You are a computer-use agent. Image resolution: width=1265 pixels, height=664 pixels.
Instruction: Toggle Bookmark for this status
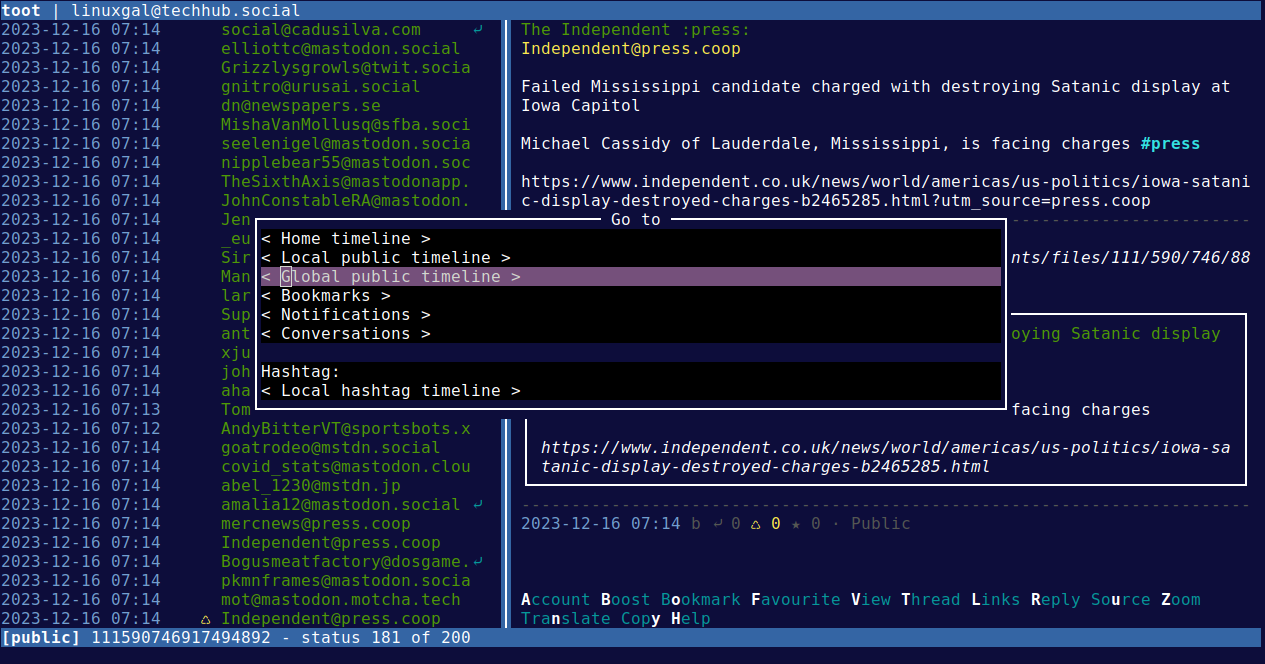(x=700, y=599)
